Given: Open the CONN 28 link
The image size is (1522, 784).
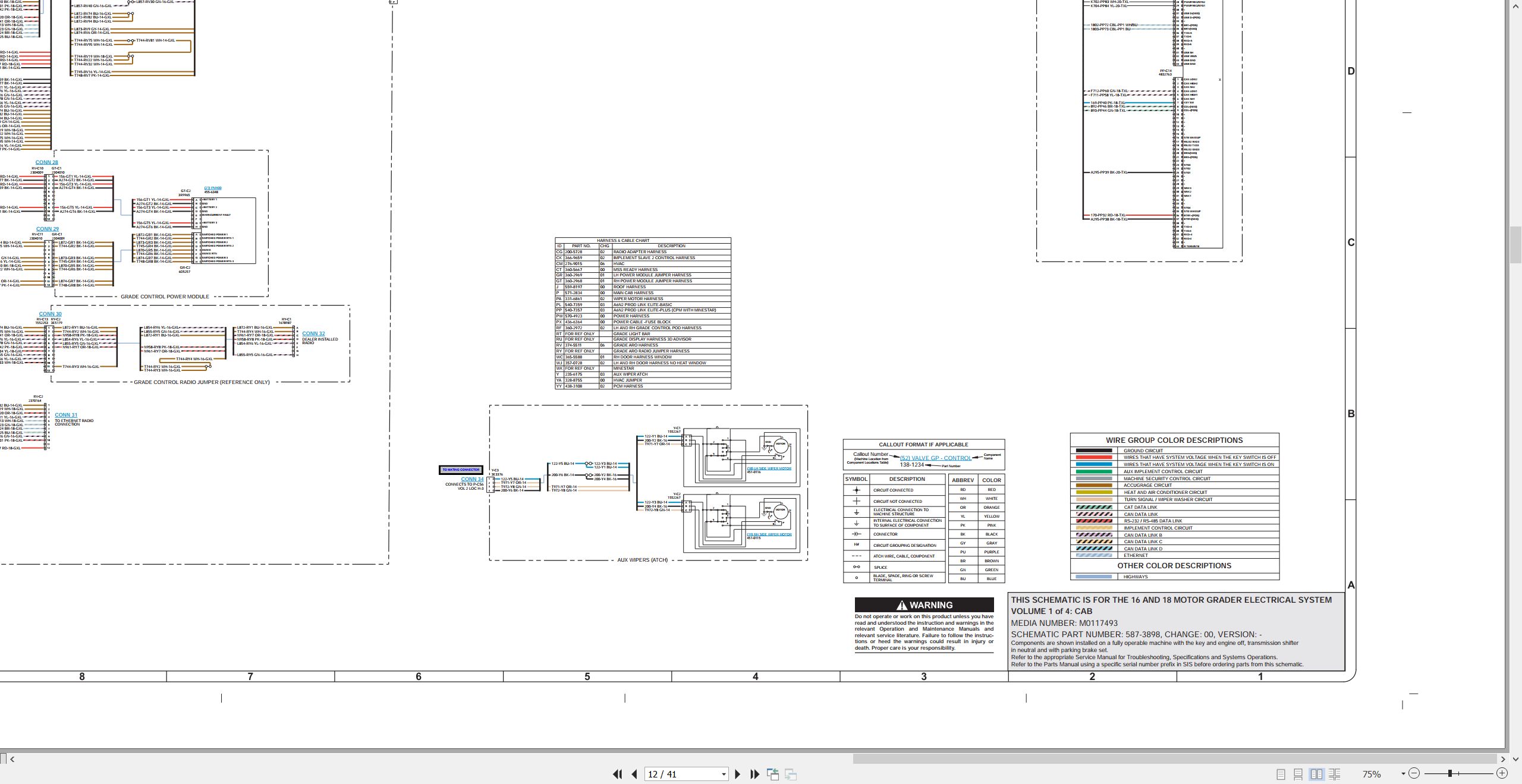Looking at the screenshot, I should (x=46, y=162).
